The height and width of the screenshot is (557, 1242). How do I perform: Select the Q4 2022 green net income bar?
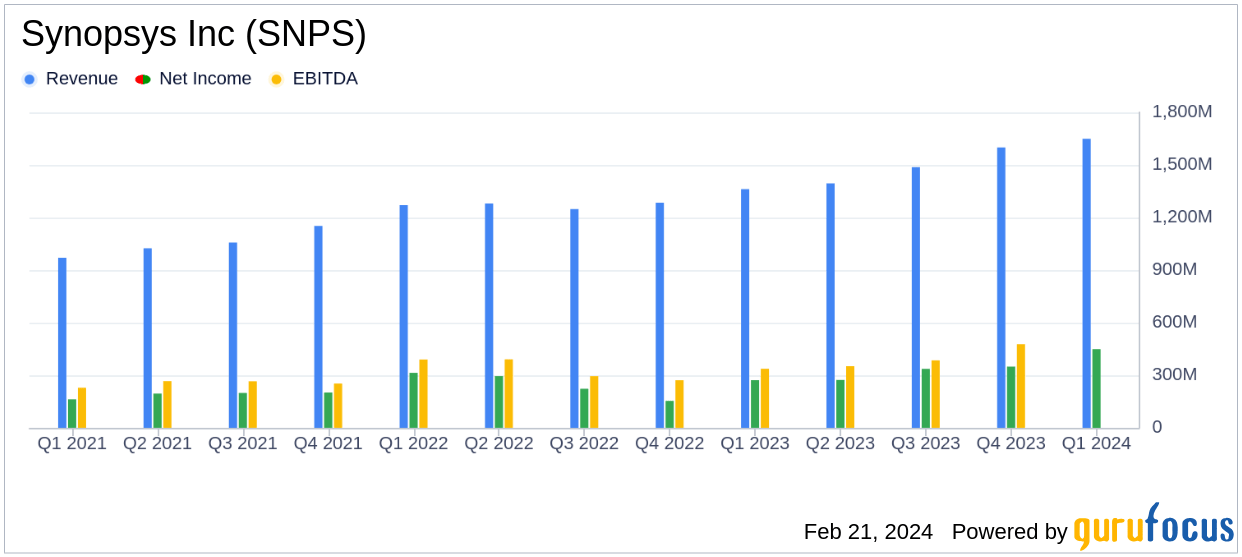point(669,414)
